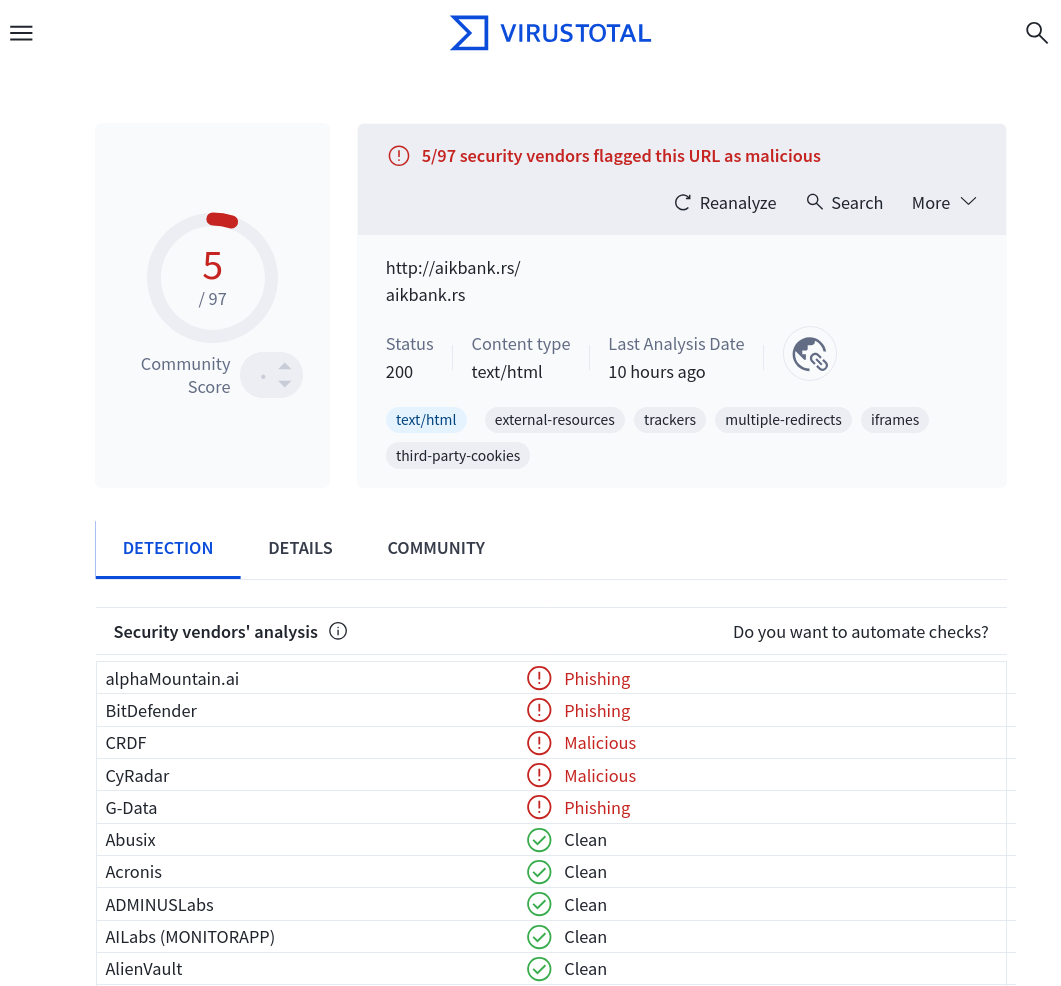
Task: Click the http://aikbank.rs/ URL text
Action: (453, 268)
